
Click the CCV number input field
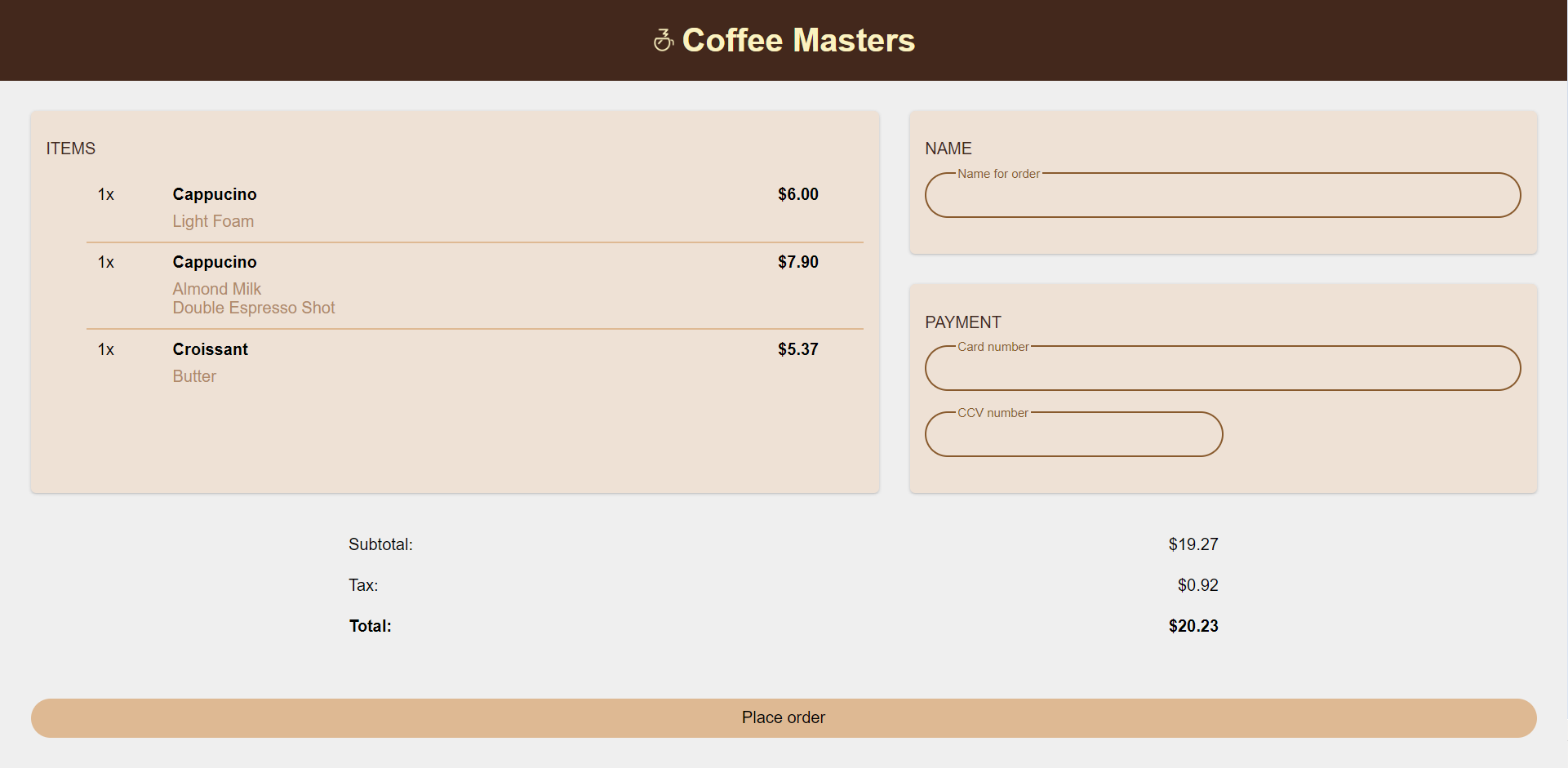tap(1073, 434)
